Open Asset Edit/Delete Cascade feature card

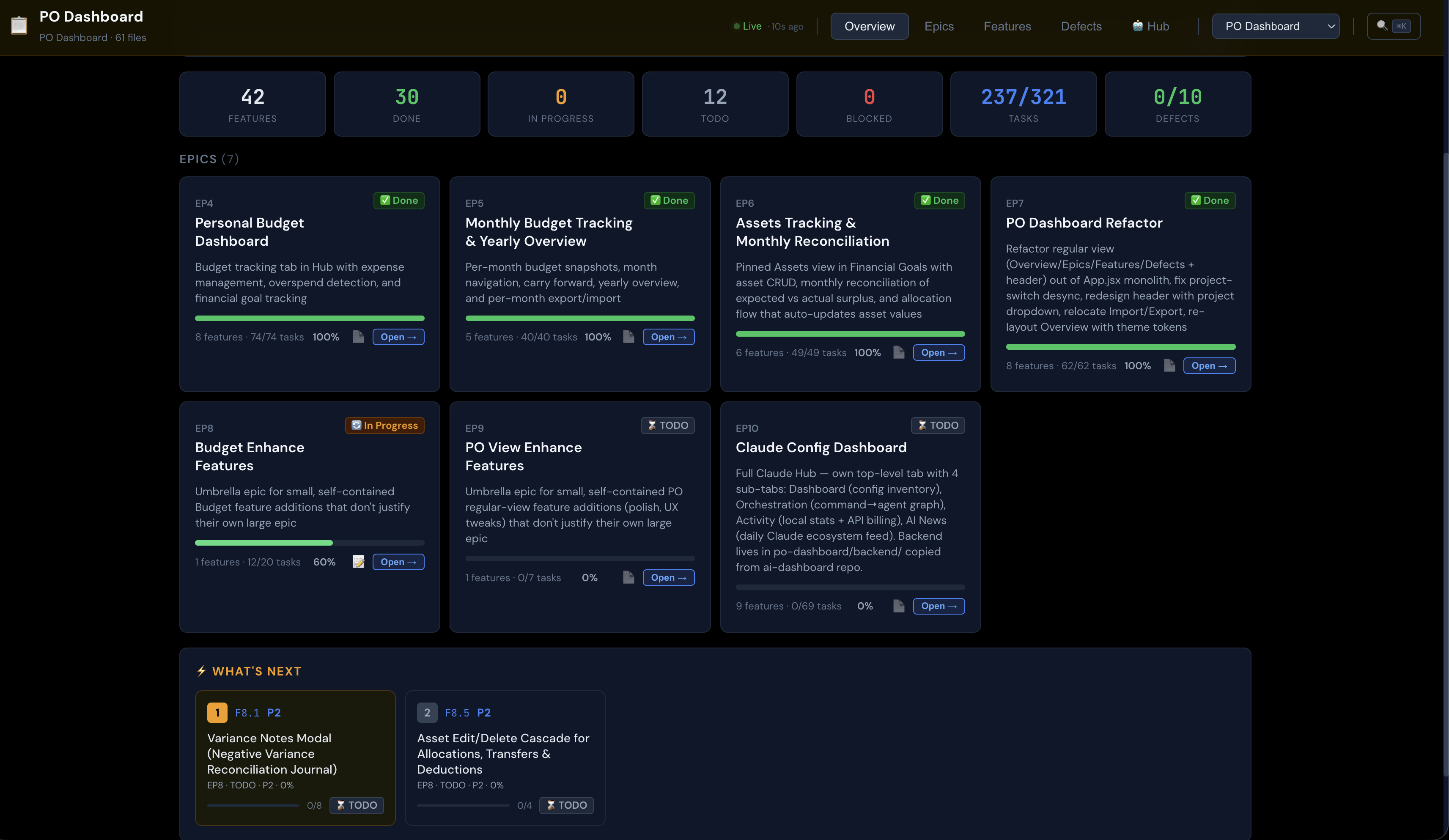(x=505, y=758)
